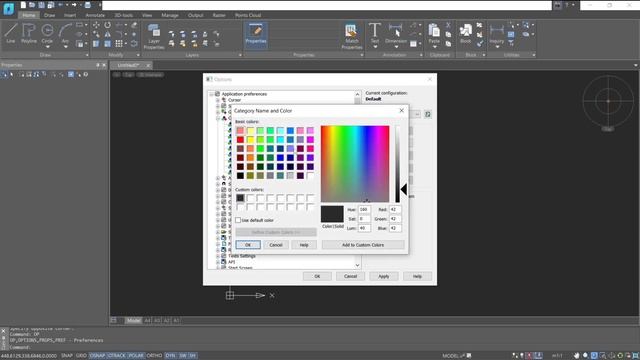The image size is (640, 360).
Task: Click in the Red value field
Action: click(x=395, y=209)
